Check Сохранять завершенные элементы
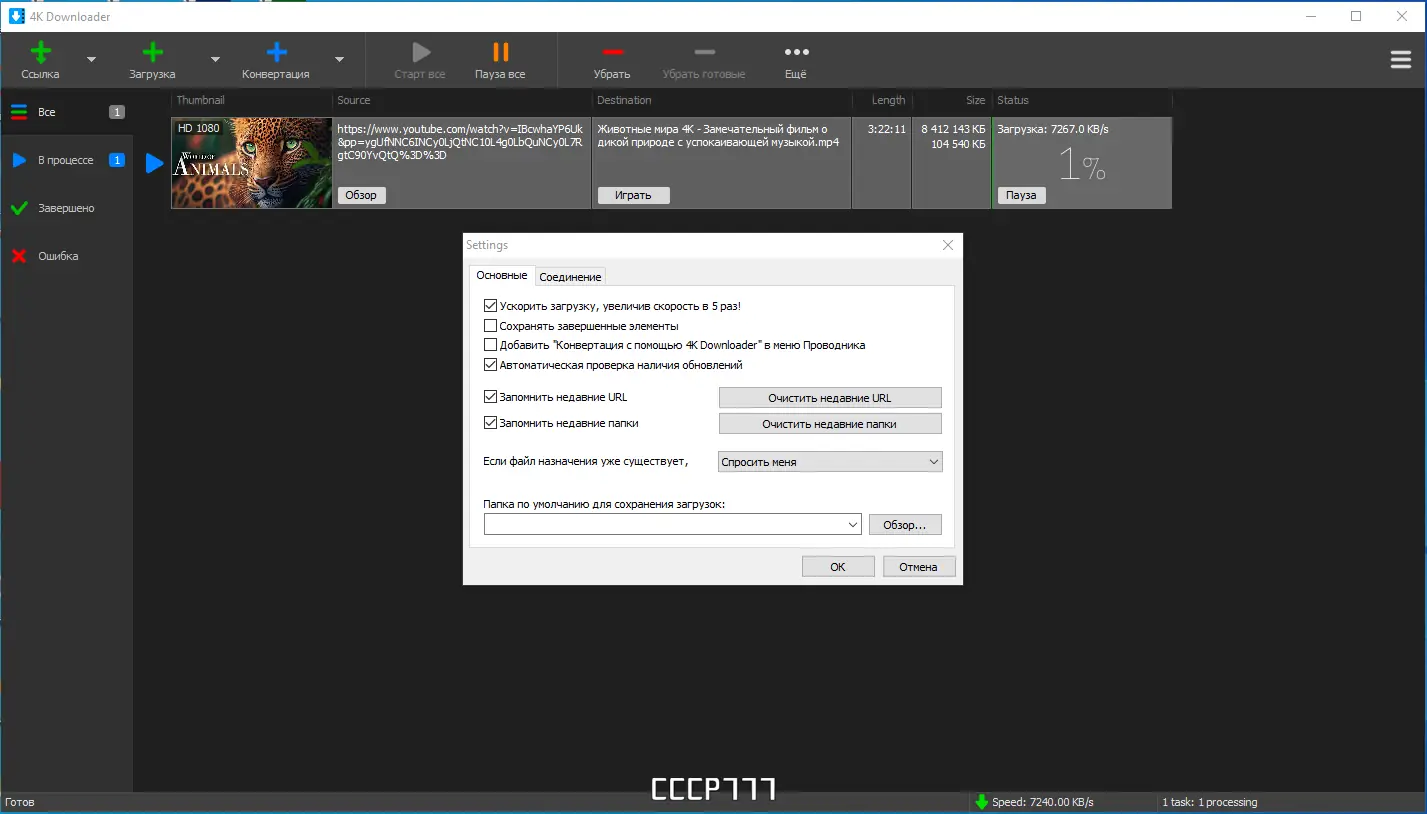The image size is (1427, 814). (490, 326)
